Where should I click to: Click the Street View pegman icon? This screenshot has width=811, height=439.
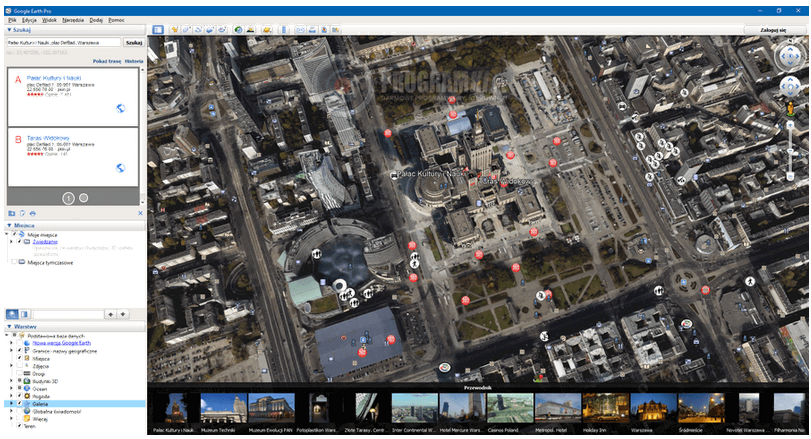point(790,109)
